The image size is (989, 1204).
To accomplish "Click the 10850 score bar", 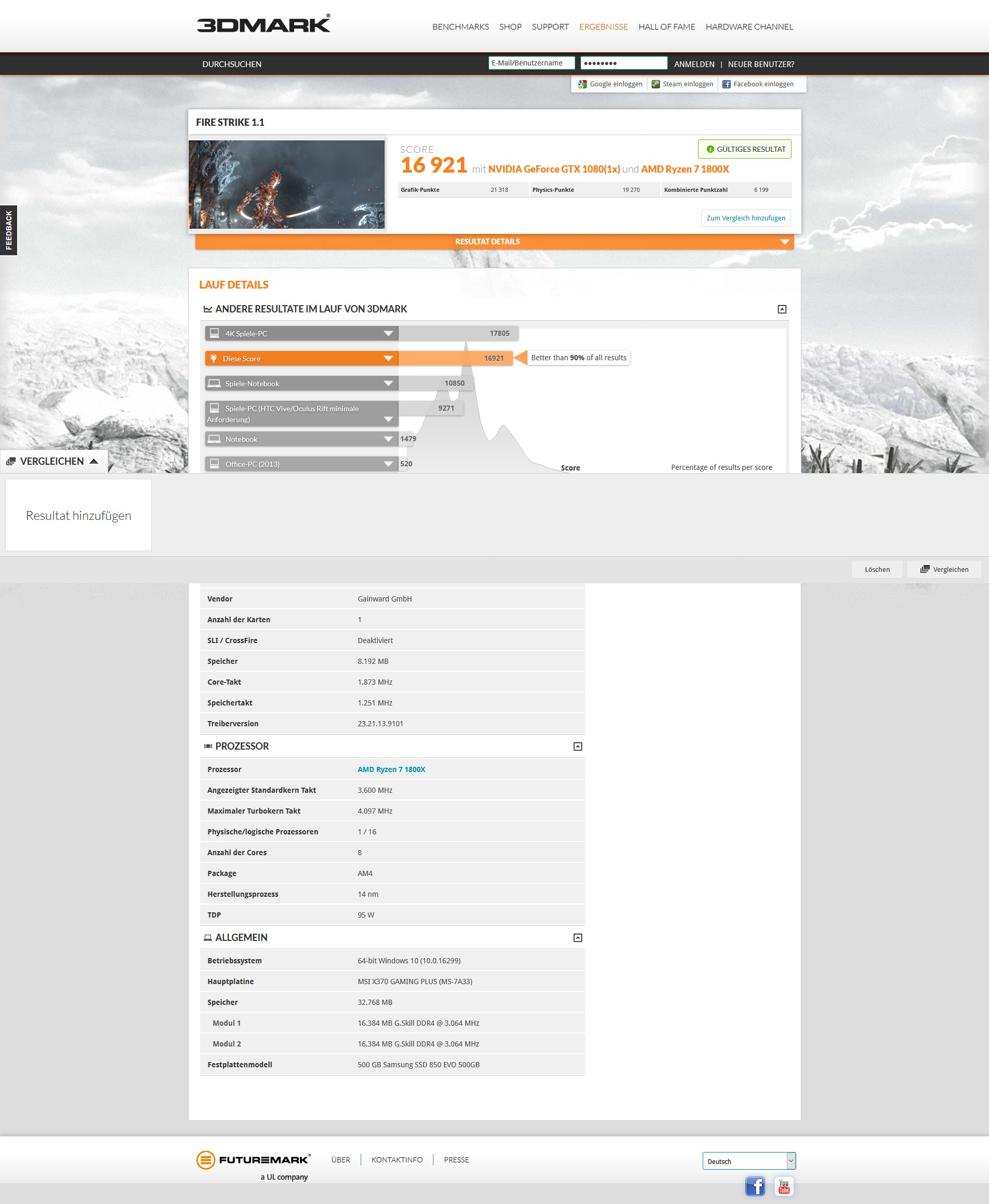I will tap(436, 384).
